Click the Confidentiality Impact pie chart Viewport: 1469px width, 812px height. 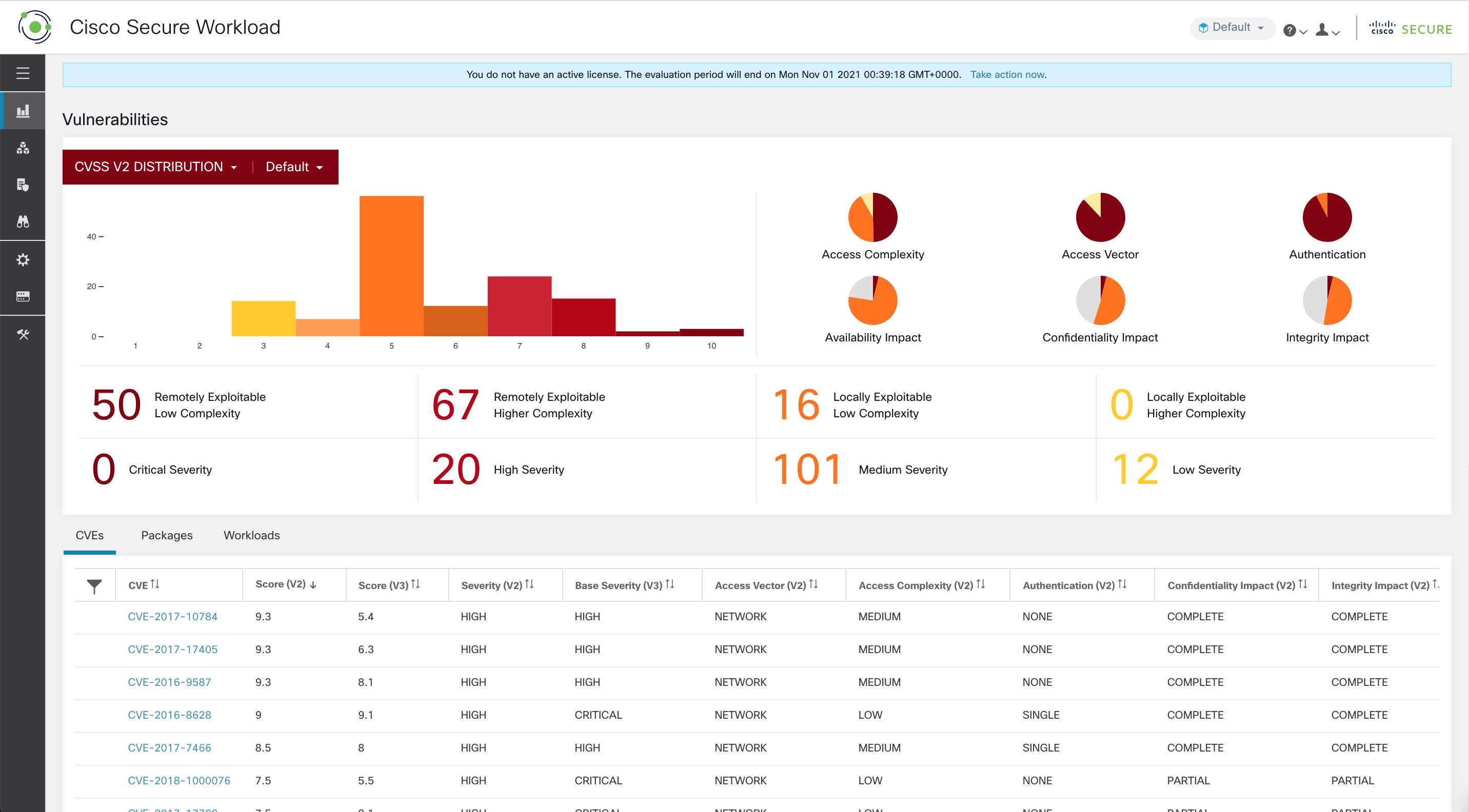tap(1100, 300)
